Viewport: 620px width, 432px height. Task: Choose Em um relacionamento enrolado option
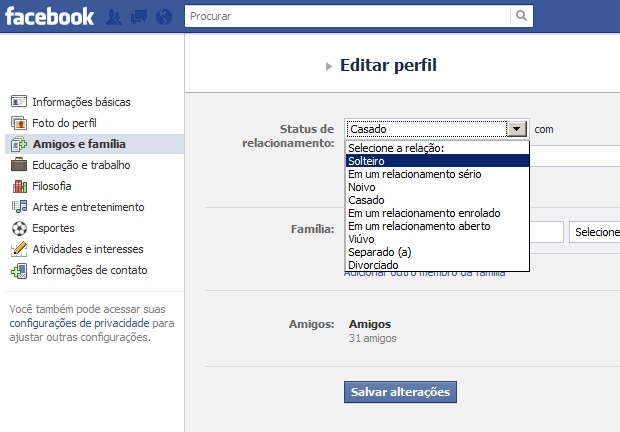[437, 213]
